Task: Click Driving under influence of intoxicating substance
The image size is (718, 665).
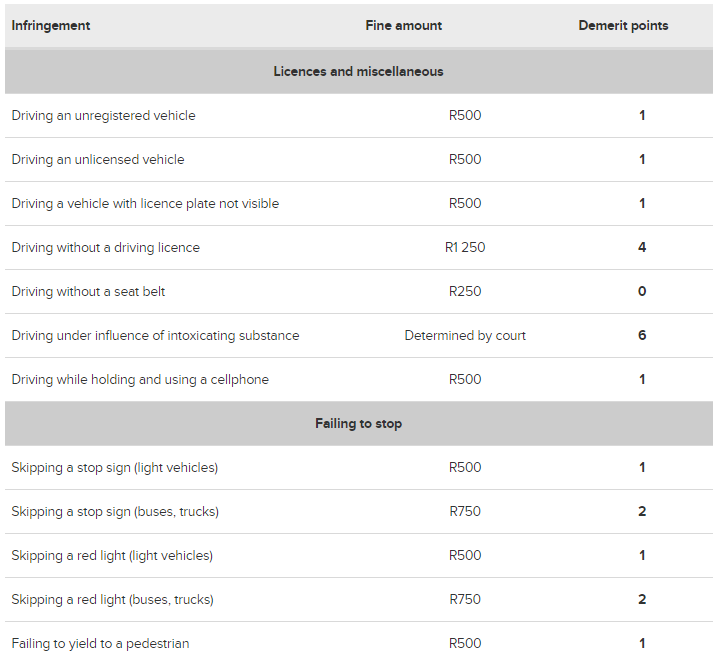Action: pyautogui.click(x=155, y=335)
